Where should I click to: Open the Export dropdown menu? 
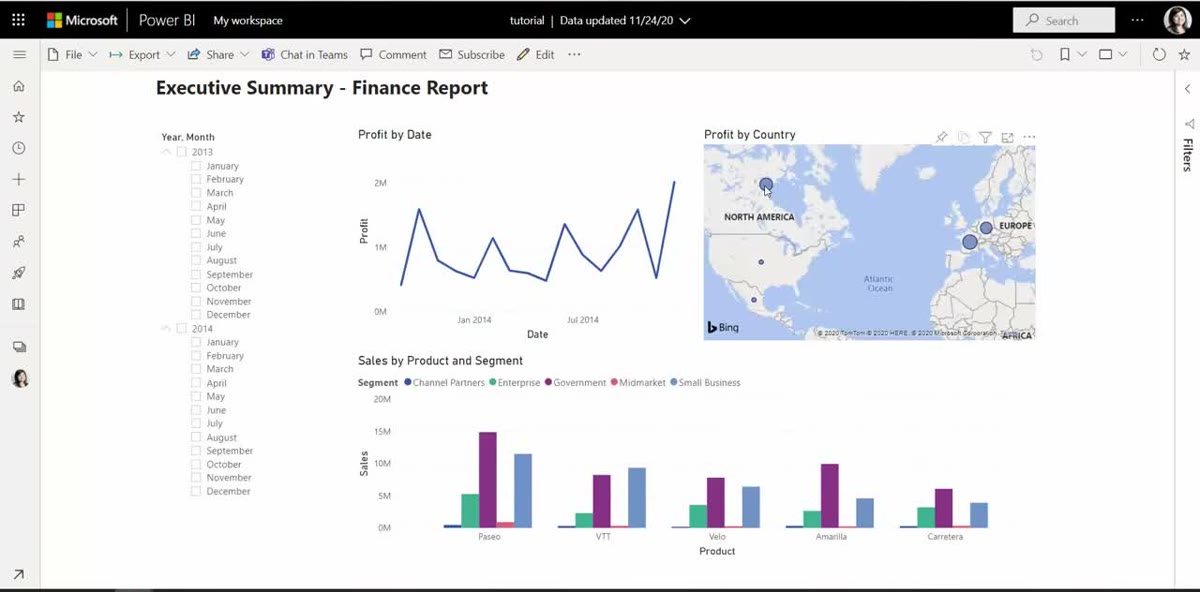(x=142, y=55)
